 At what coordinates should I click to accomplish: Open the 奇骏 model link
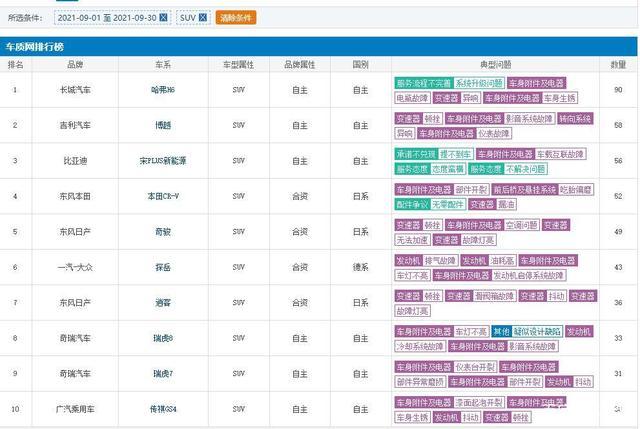[x=163, y=232]
